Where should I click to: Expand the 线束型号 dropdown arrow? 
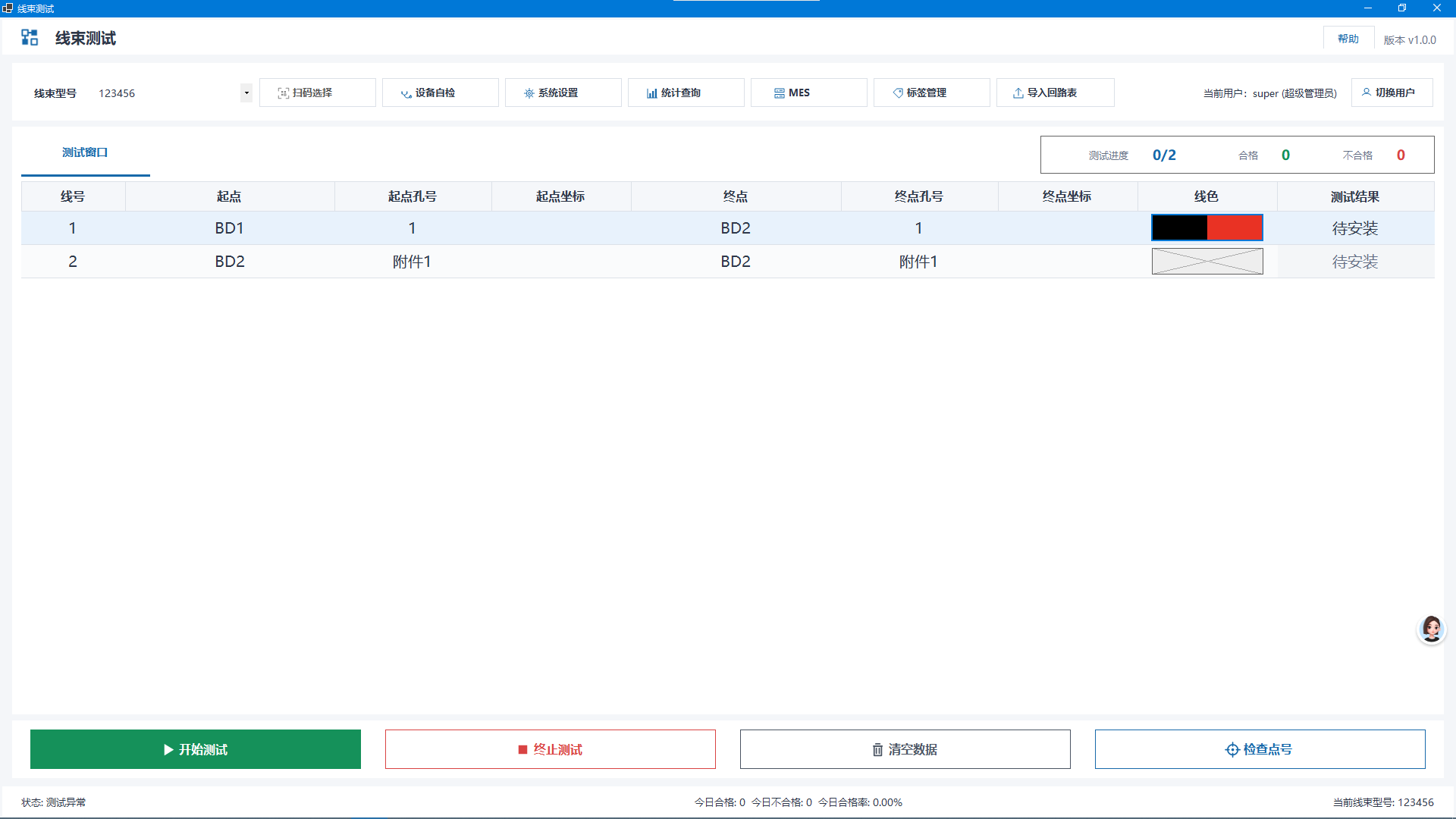[x=246, y=93]
